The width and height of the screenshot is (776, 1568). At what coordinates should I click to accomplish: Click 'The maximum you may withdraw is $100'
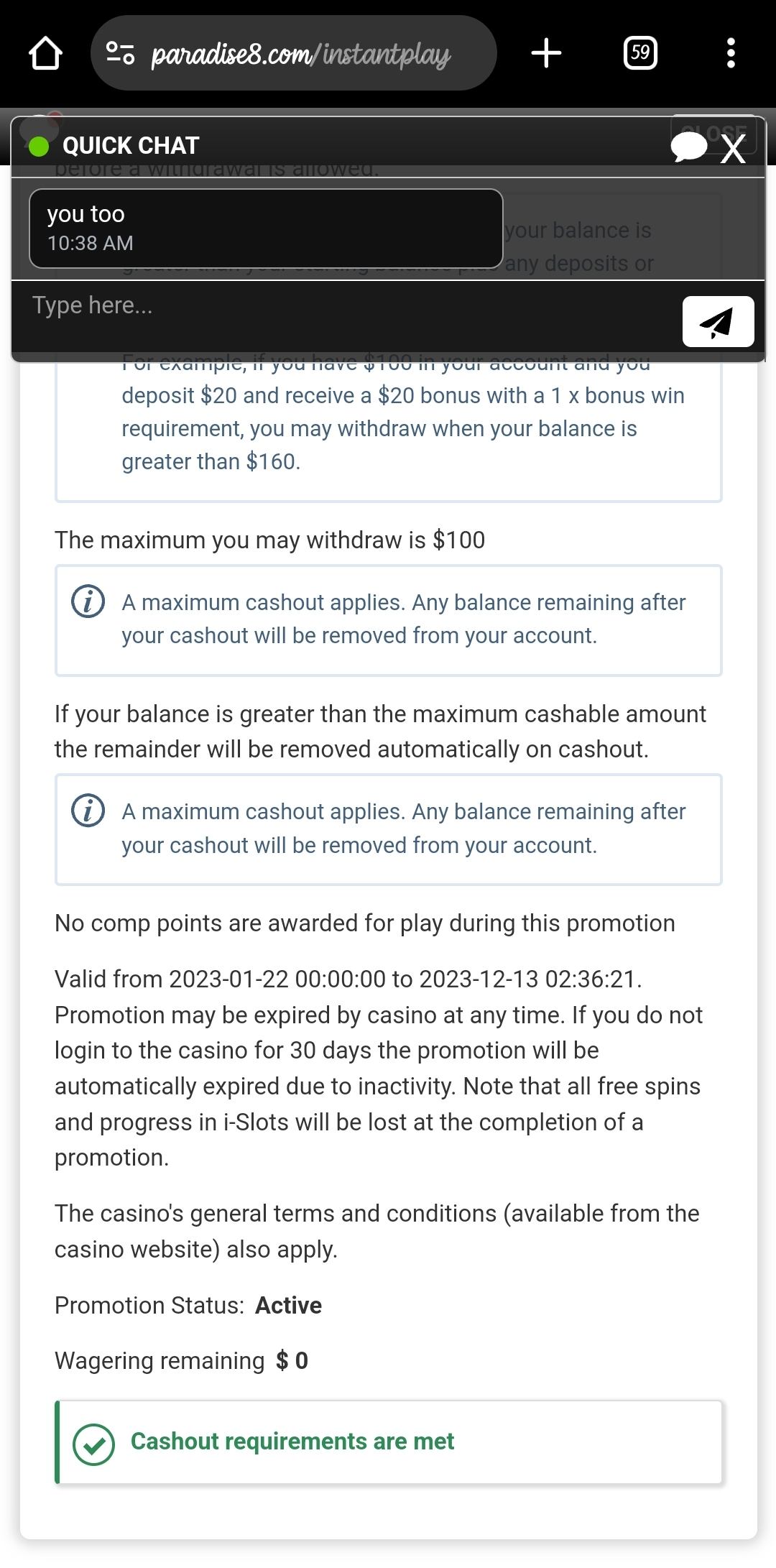pyautogui.click(x=270, y=540)
